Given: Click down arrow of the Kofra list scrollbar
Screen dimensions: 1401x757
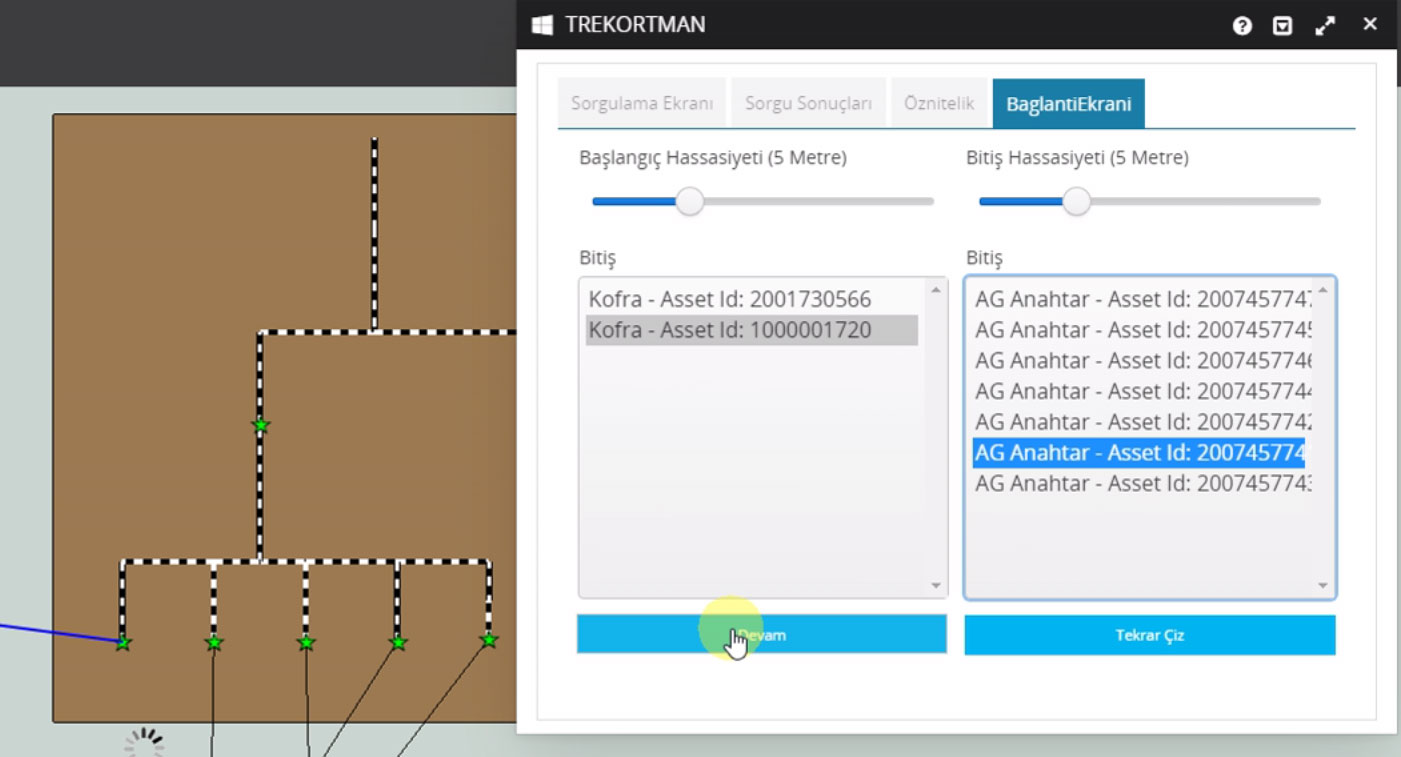Looking at the screenshot, I should pos(936,586).
